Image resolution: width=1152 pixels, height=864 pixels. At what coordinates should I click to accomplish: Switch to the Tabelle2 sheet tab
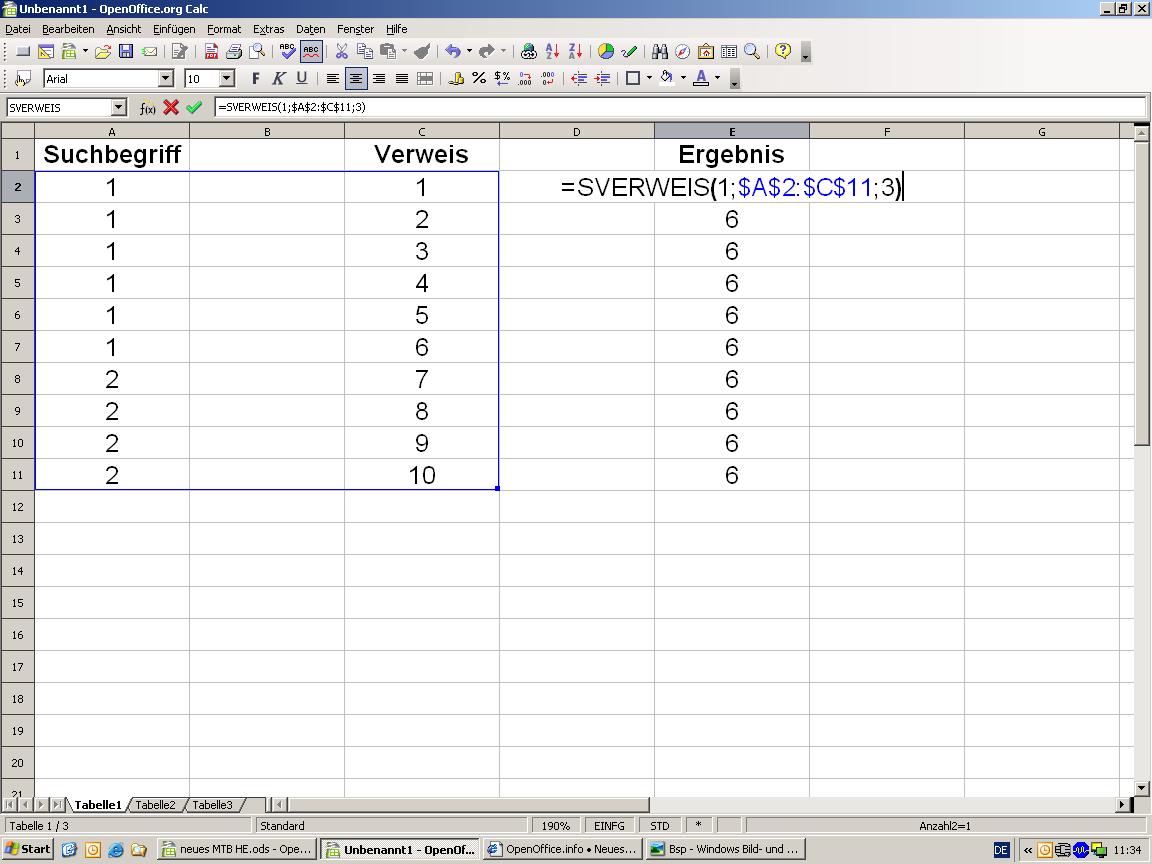tap(155, 805)
